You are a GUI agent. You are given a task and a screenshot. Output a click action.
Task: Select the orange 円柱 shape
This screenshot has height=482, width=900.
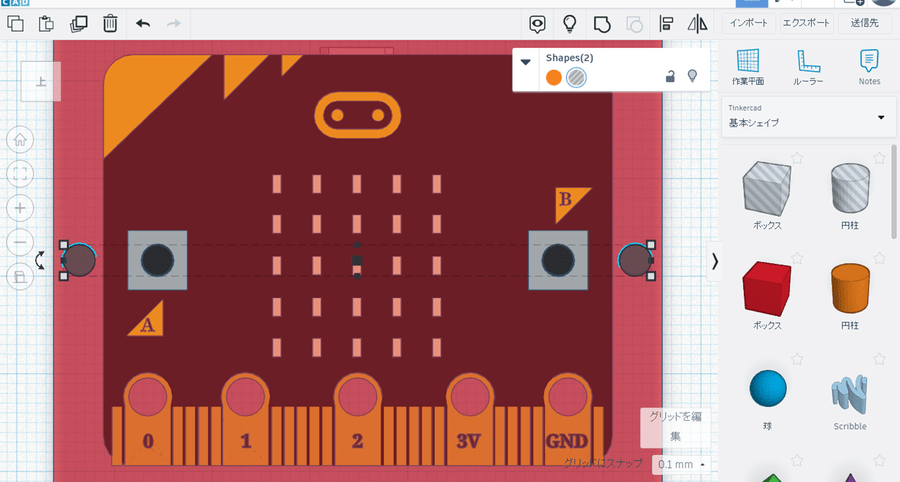(x=850, y=288)
